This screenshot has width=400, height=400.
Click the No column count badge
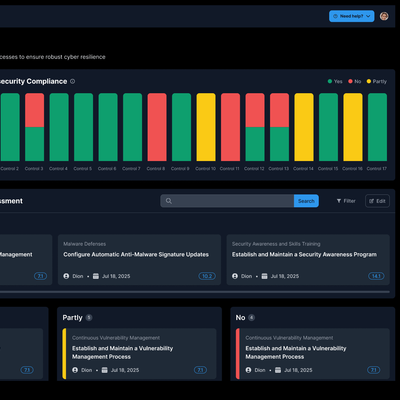(x=252, y=318)
